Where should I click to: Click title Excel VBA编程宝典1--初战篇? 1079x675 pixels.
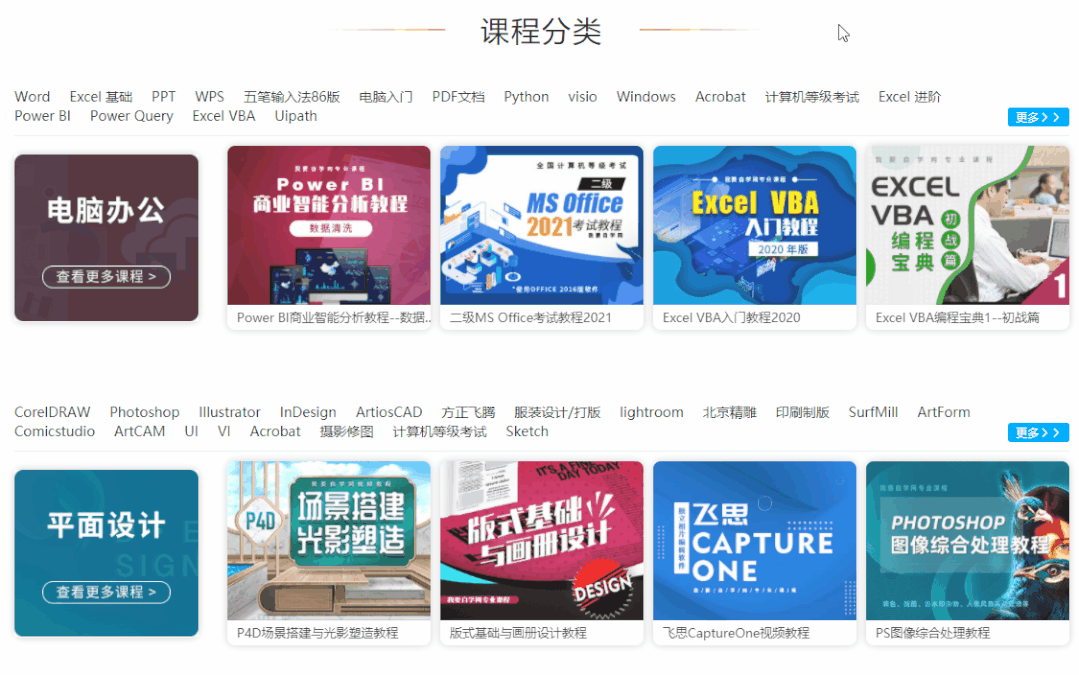point(957,318)
